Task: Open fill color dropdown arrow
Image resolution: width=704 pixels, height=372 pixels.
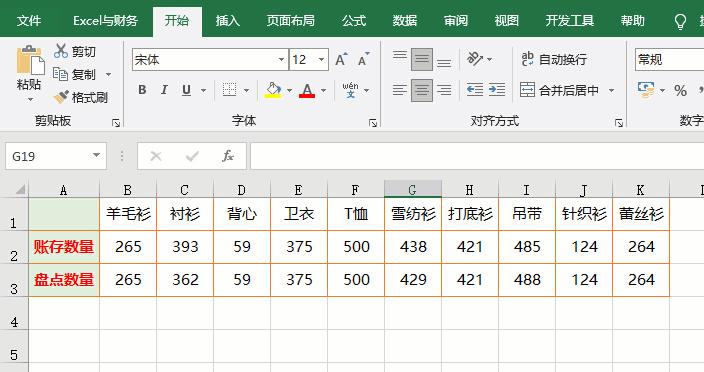Action: pos(289,91)
